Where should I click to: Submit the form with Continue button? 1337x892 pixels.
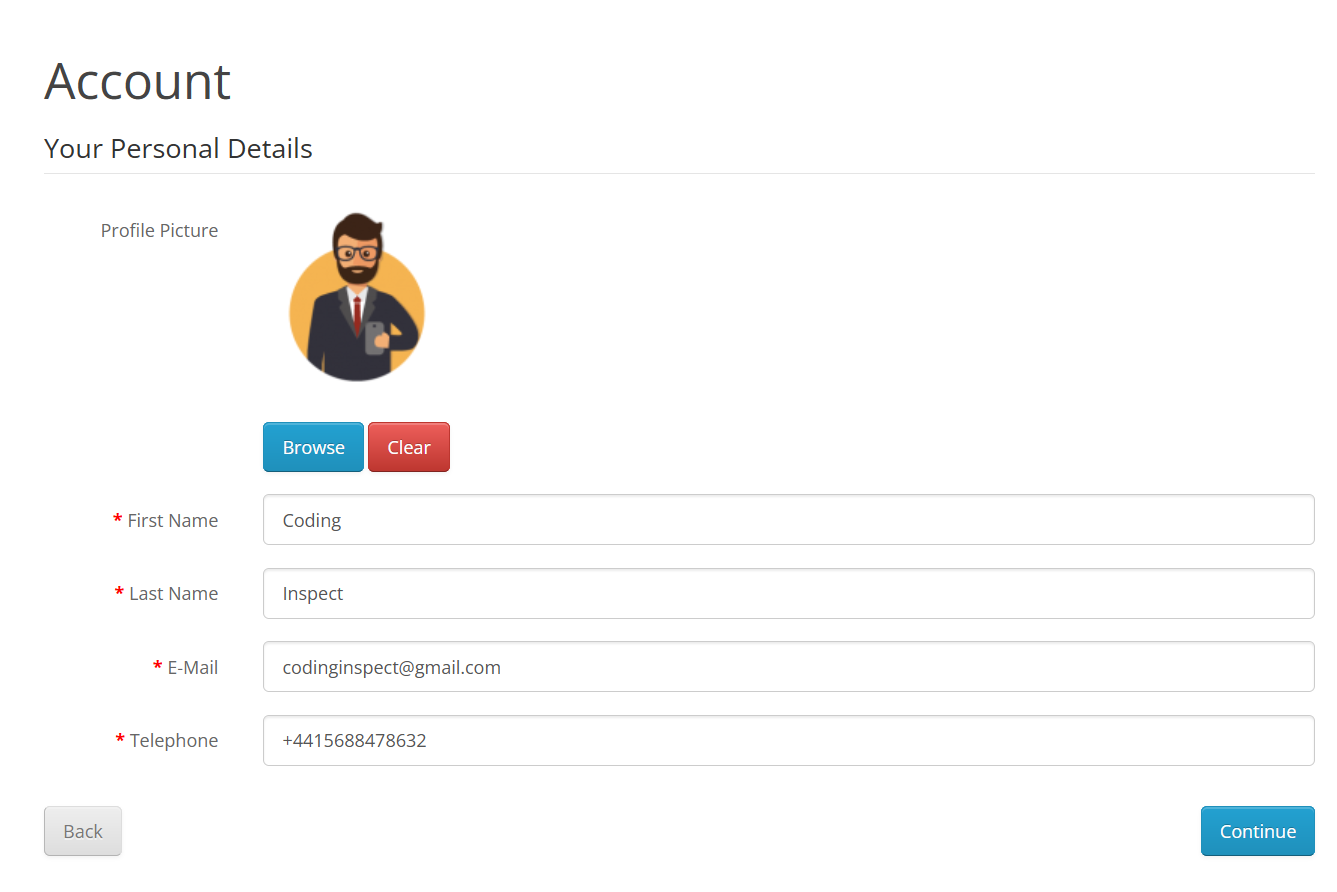pos(1258,831)
